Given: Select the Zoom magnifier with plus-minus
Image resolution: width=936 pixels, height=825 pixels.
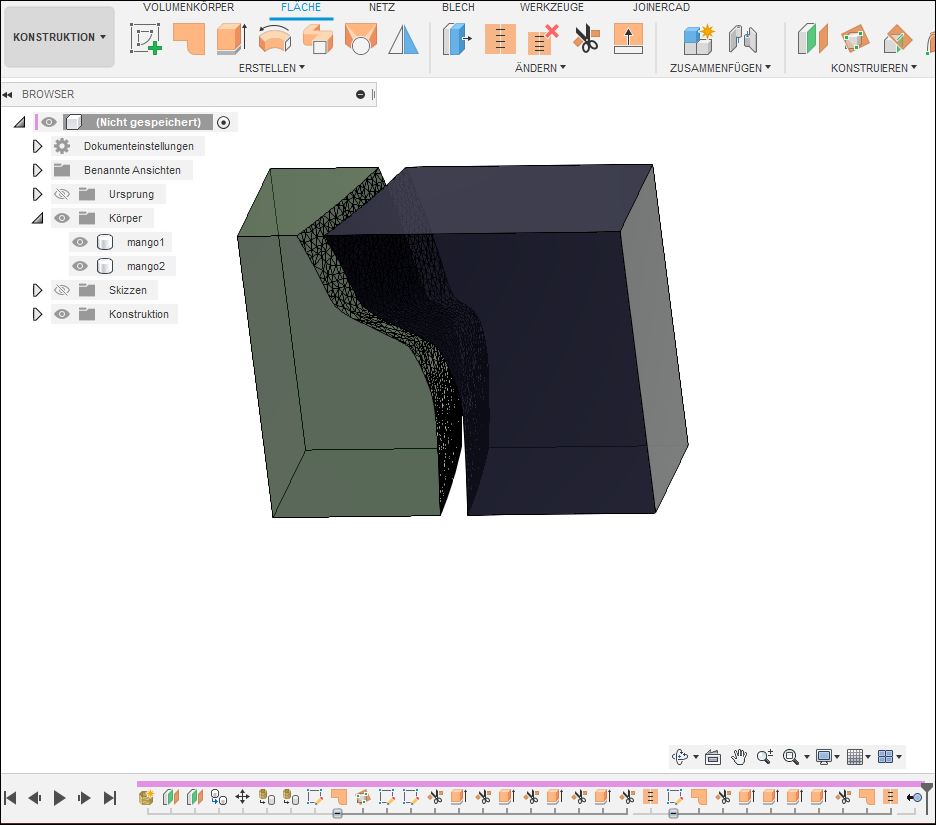Looking at the screenshot, I should coord(765,757).
